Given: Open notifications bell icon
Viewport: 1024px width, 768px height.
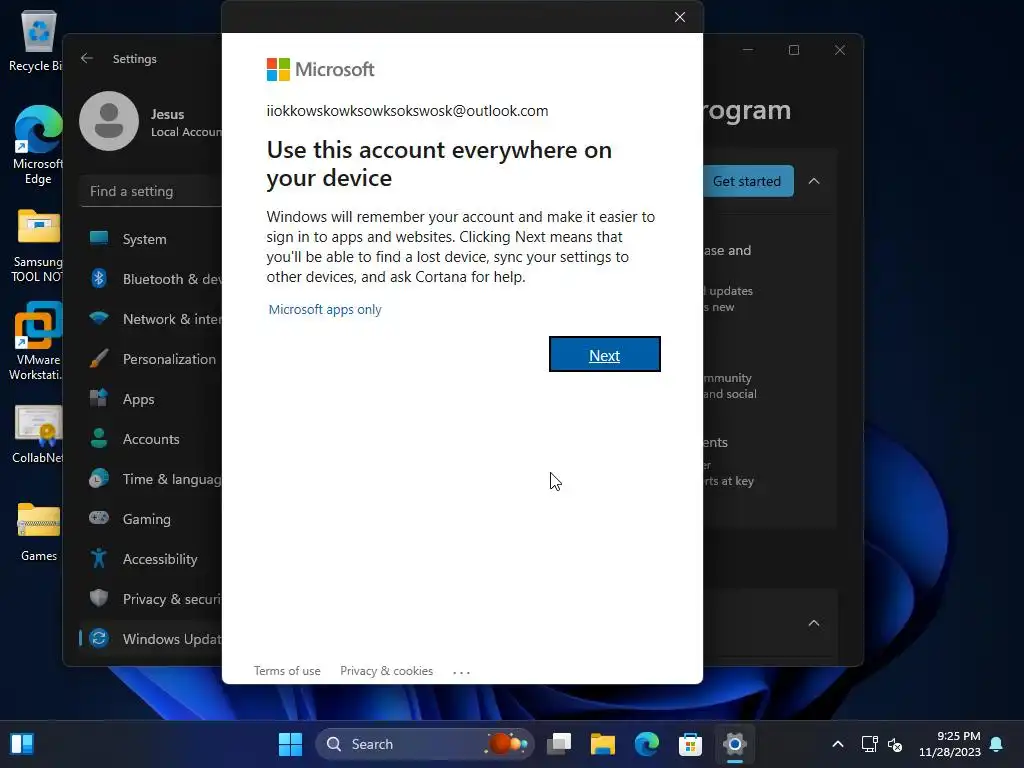Looking at the screenshot, I should coord(997,744).
